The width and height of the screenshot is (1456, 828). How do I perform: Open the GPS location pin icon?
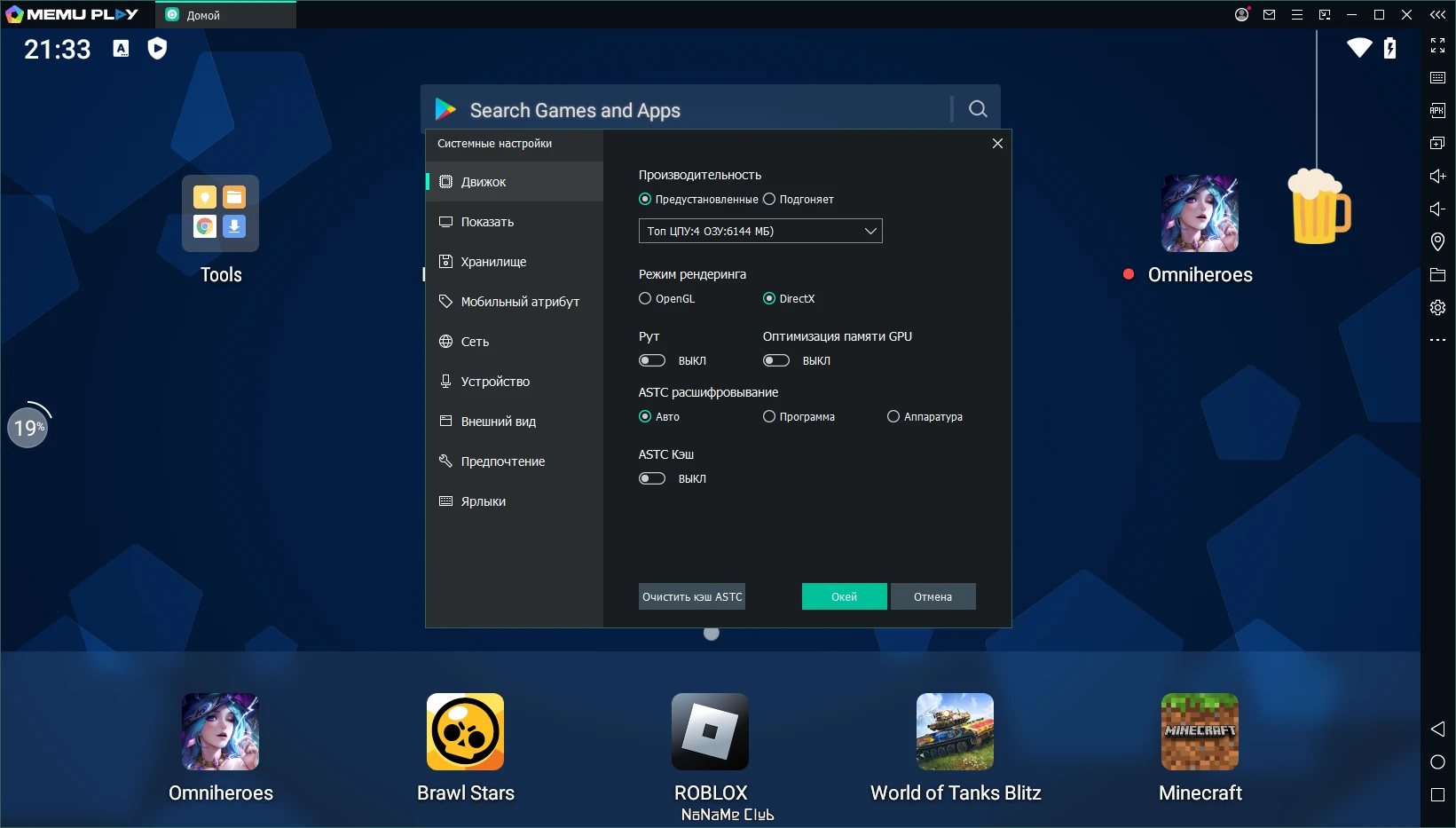(1437, 241)
